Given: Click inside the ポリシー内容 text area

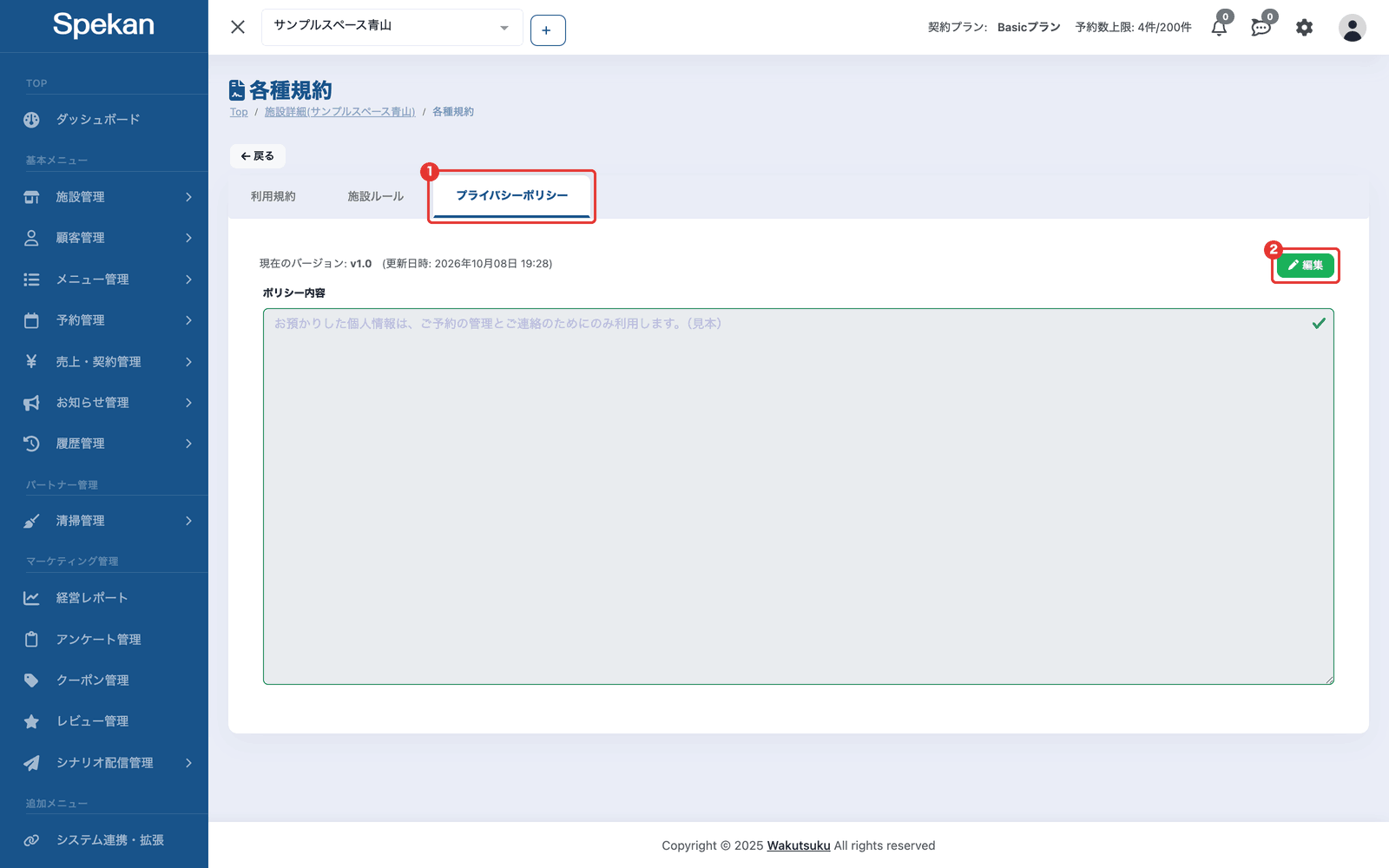Looking at the screenshot, I should click(x=799, y=496).
